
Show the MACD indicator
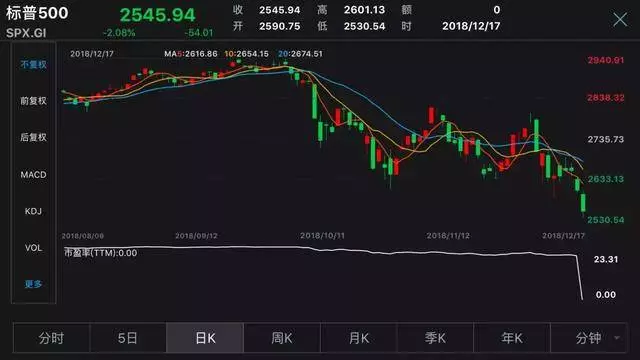point(33,175)
